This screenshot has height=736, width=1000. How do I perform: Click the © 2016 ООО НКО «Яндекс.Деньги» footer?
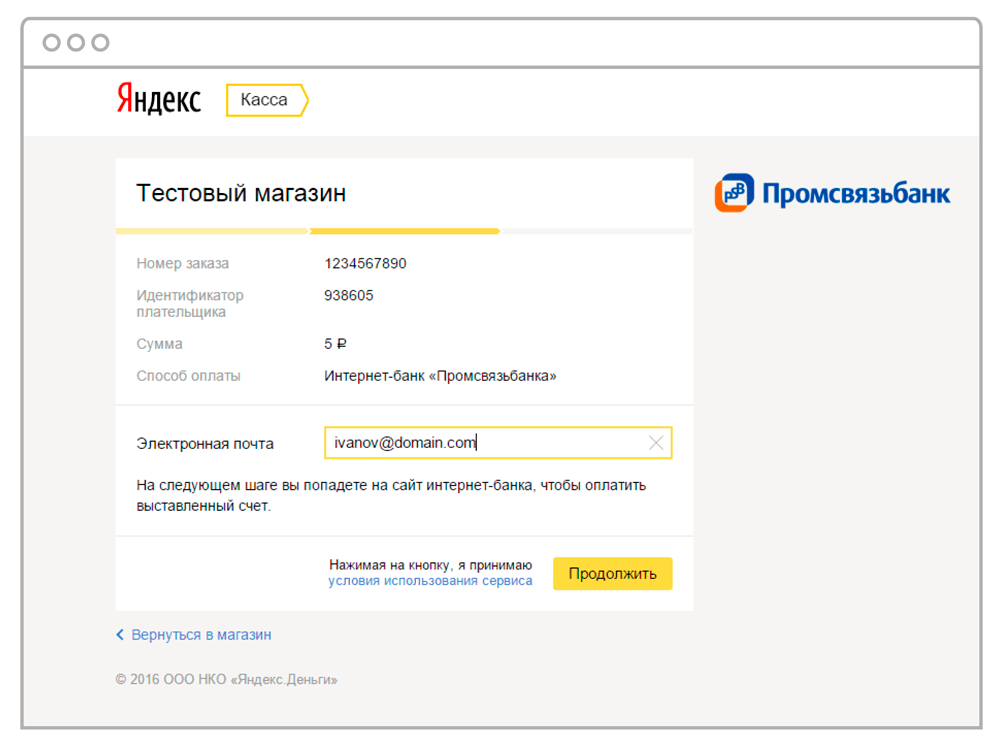click(x=226, y=679)
